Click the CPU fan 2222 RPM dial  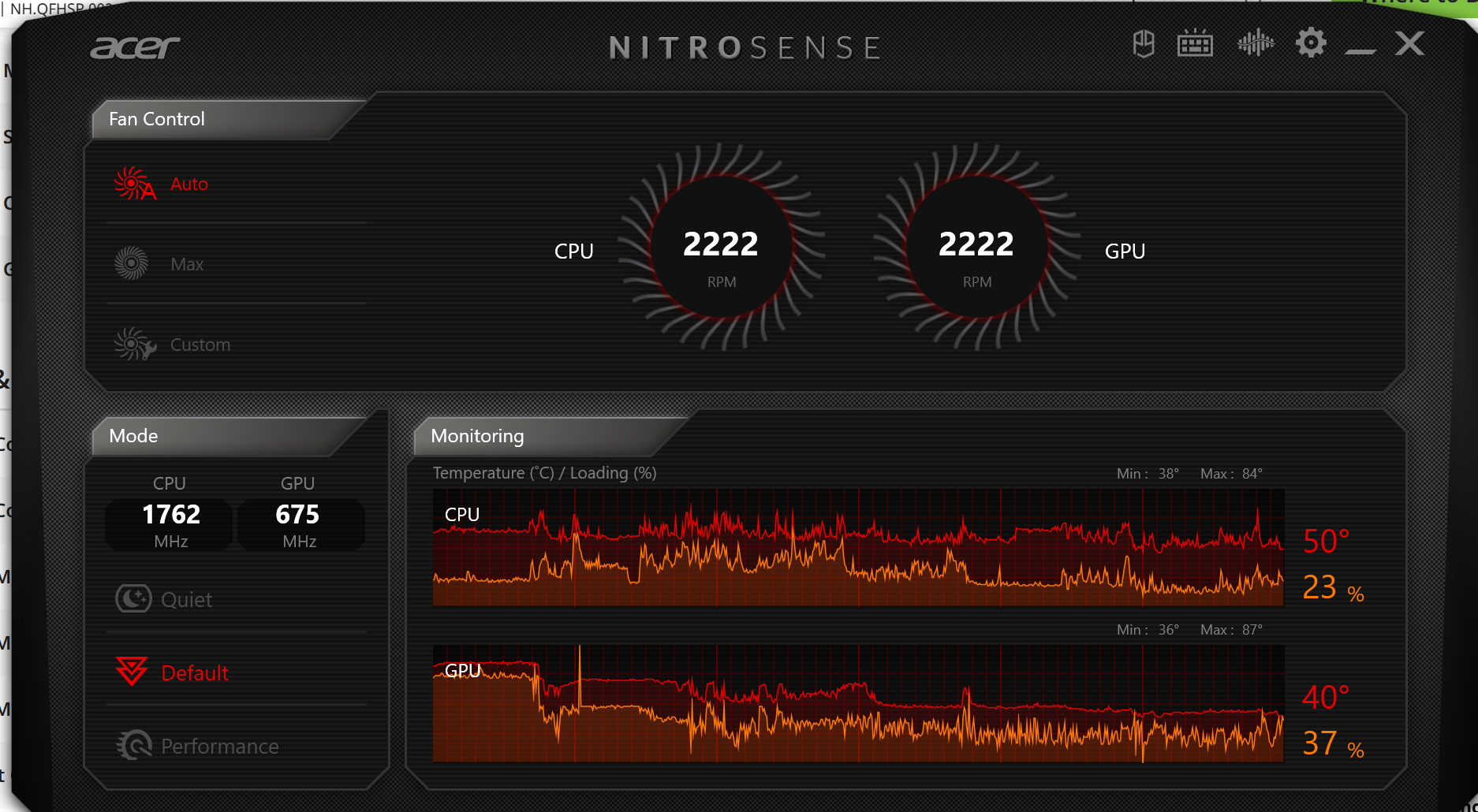[721, 247]
